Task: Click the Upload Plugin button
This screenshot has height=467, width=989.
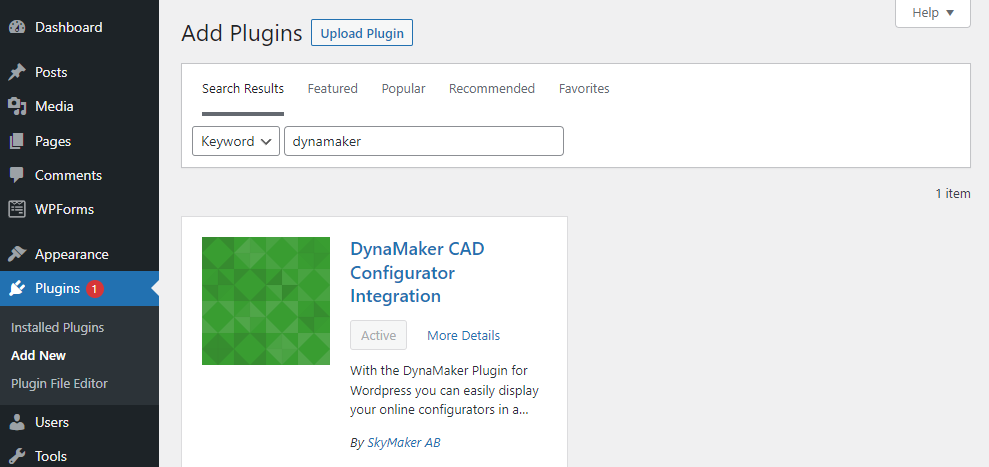Action: point(362,33)
